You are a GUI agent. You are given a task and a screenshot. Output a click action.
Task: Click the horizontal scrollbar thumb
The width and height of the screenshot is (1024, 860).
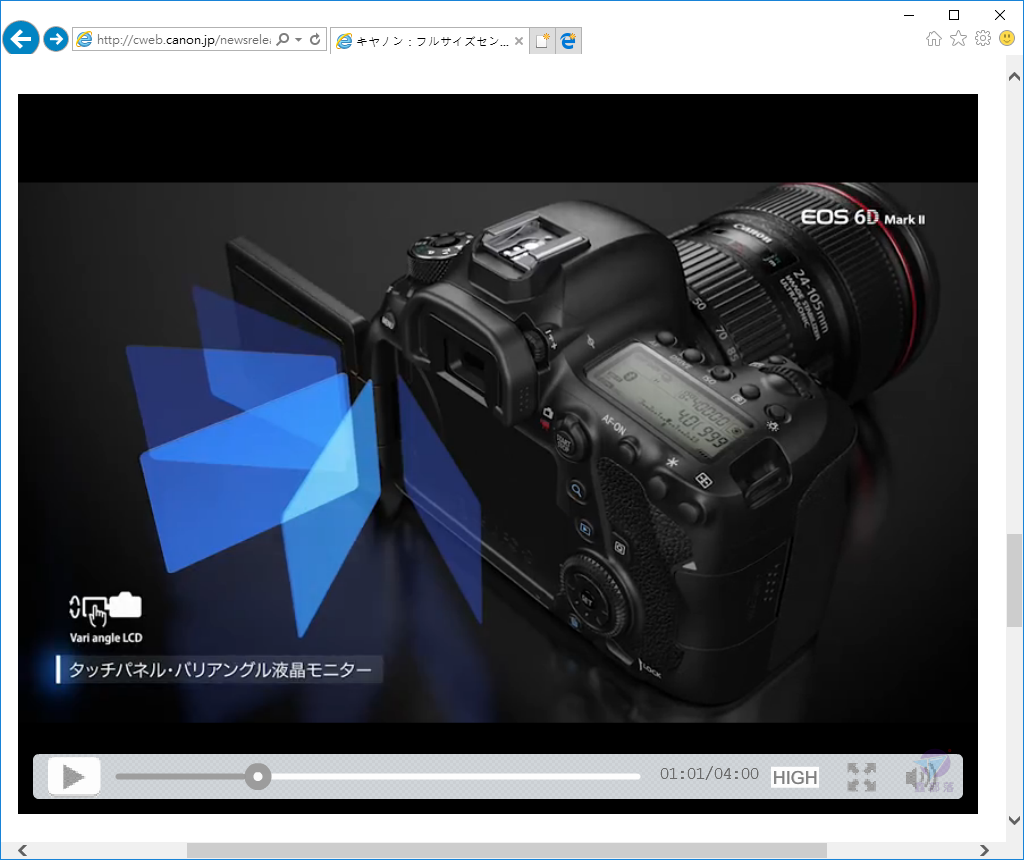[x=507, y=850]
